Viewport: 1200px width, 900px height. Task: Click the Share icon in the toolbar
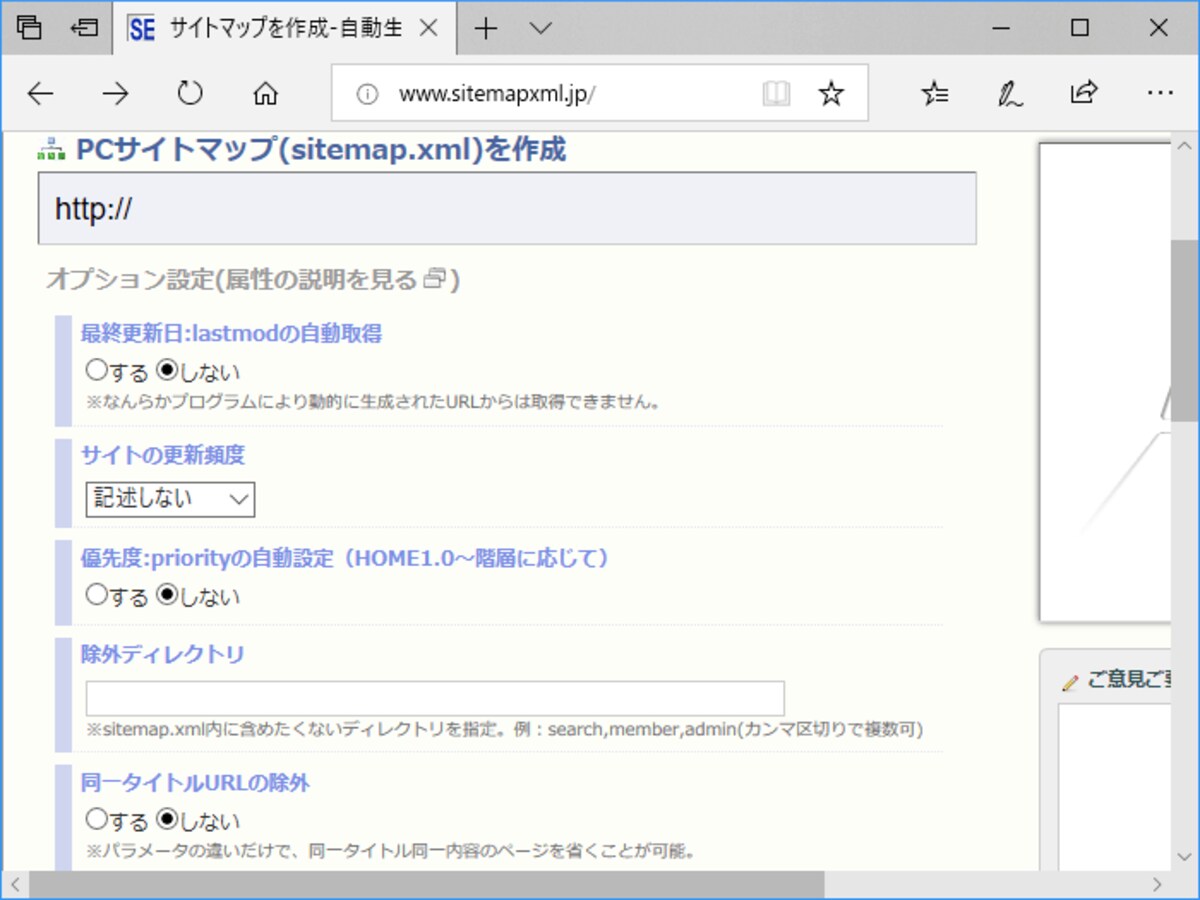(x=1084, y=93)
